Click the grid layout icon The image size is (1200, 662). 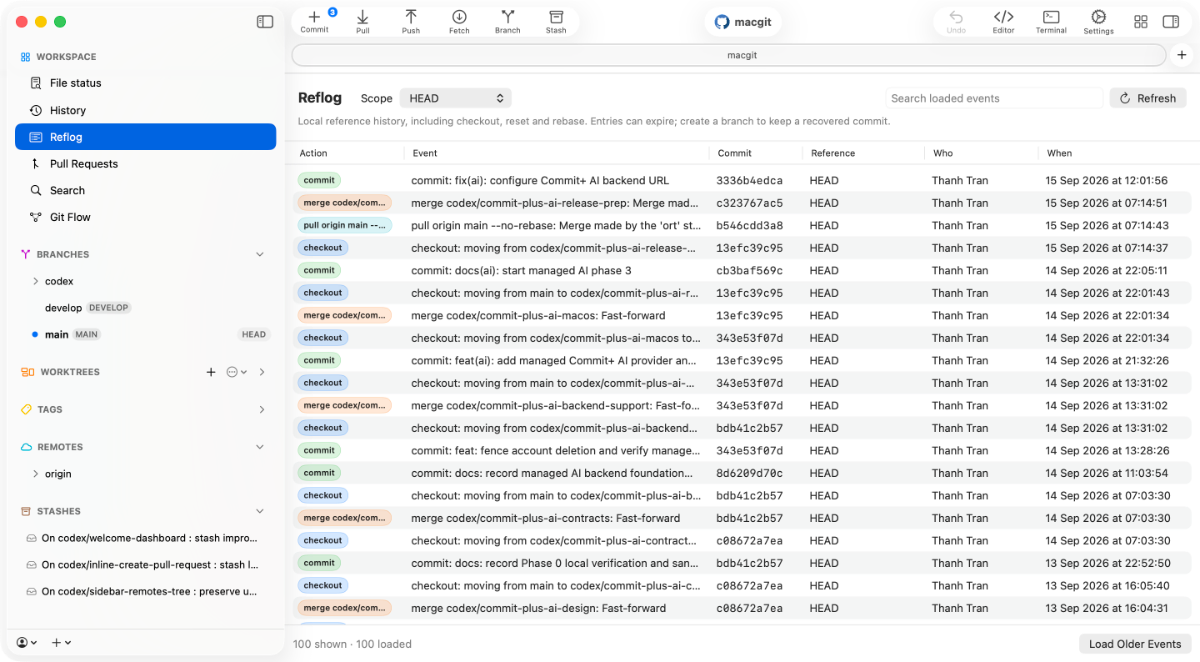1141,21
